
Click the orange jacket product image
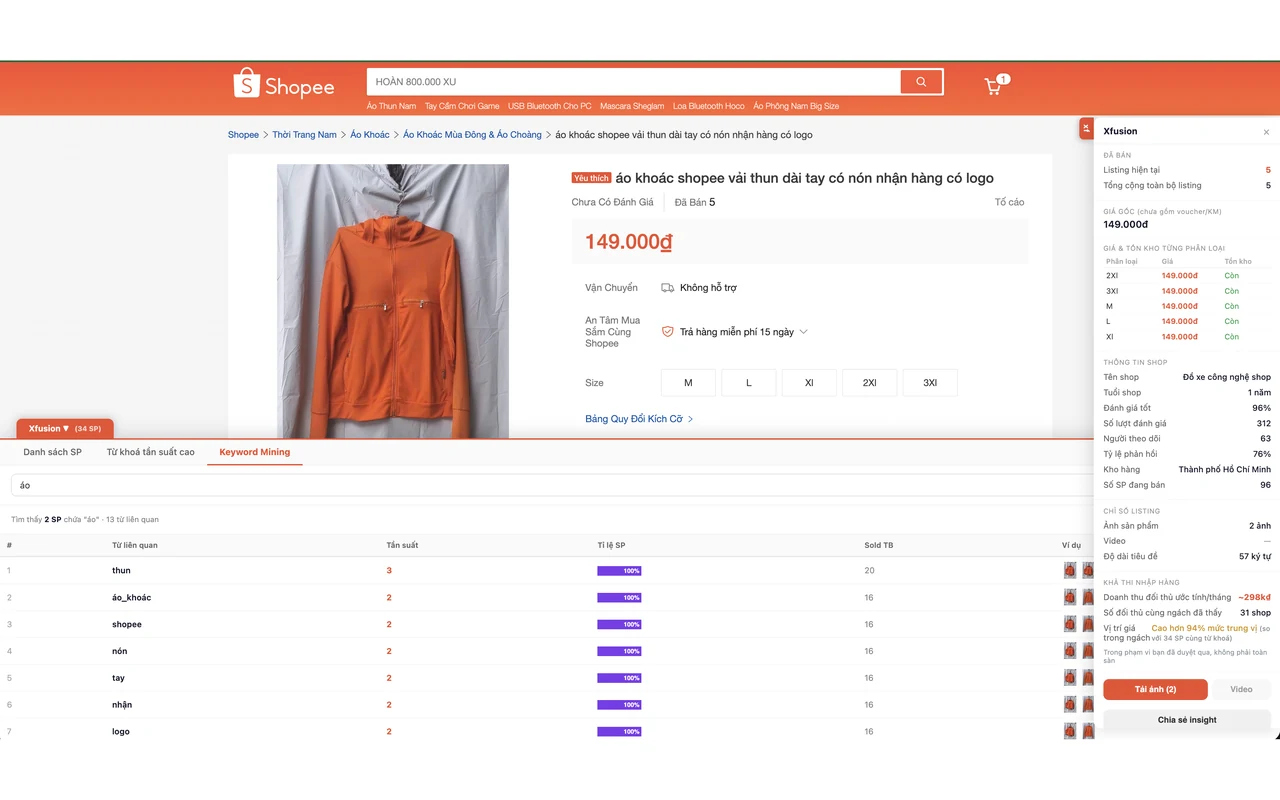pyautogui.click(x=393, y=301)
